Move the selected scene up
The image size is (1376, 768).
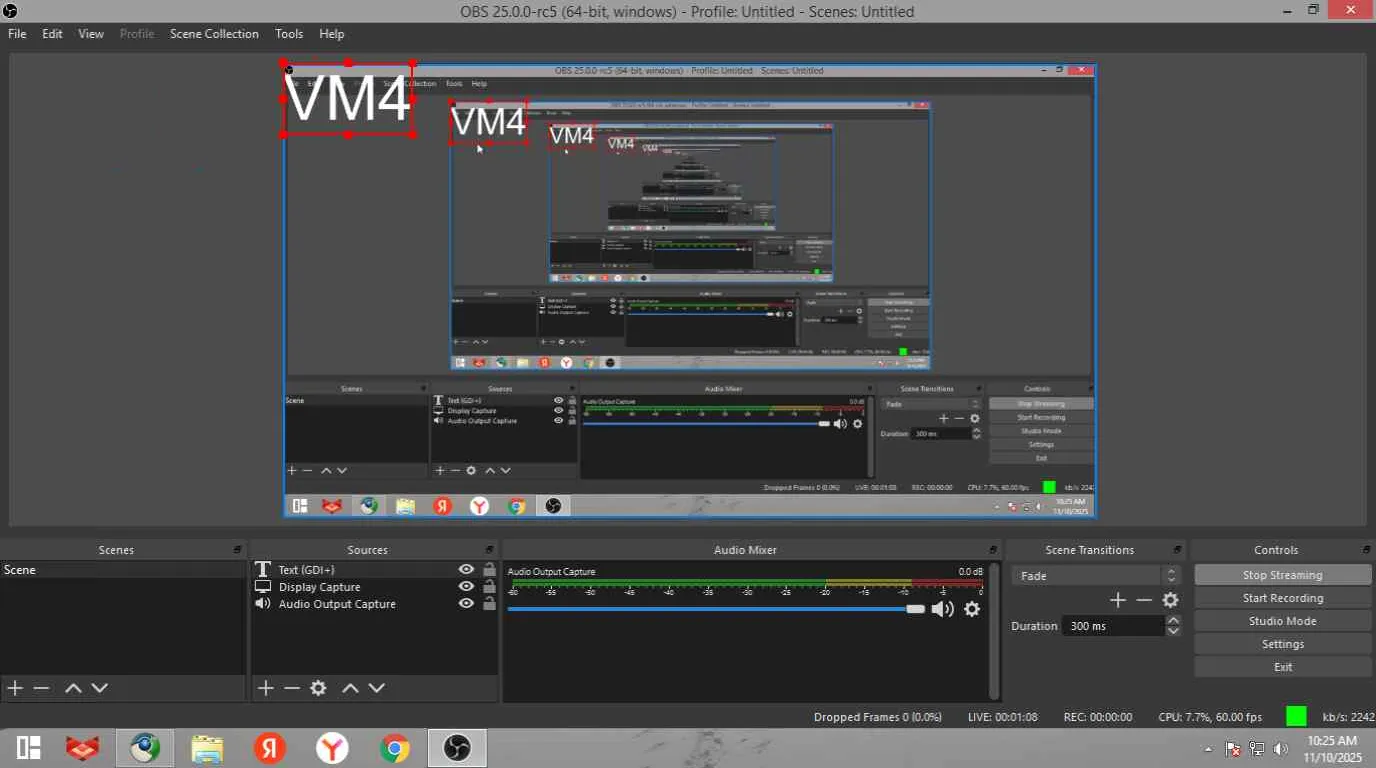[73, 688]
